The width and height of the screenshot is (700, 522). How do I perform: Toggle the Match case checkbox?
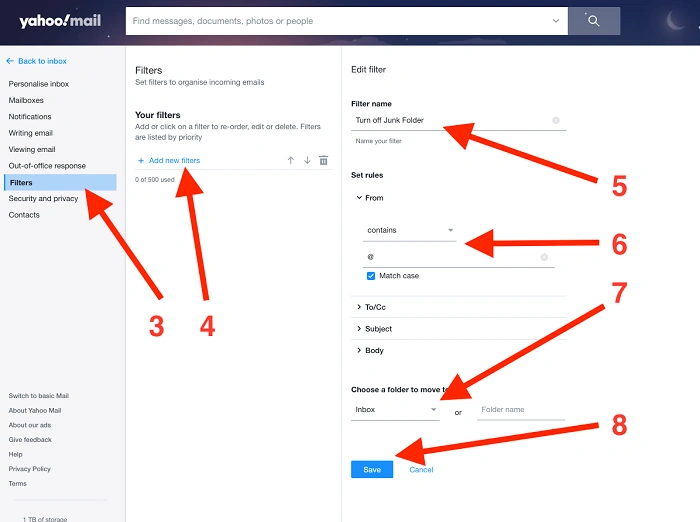tap(371, 276)
